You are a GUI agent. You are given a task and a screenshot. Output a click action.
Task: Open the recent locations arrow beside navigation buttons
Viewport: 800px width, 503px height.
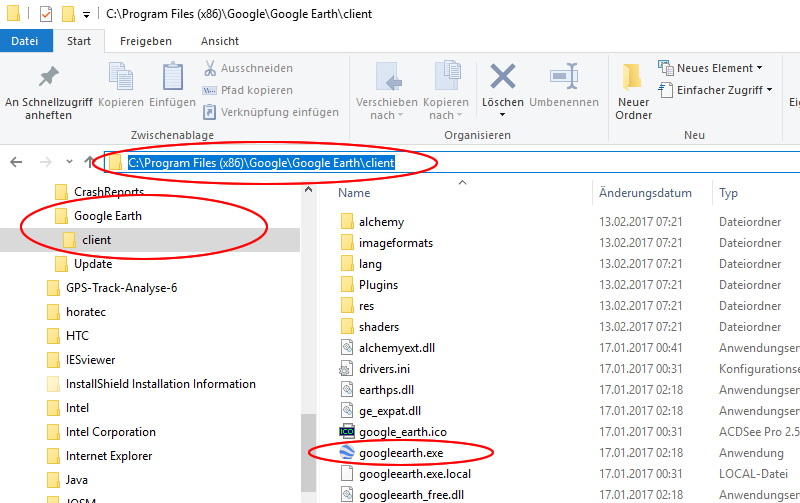[69, 162]
